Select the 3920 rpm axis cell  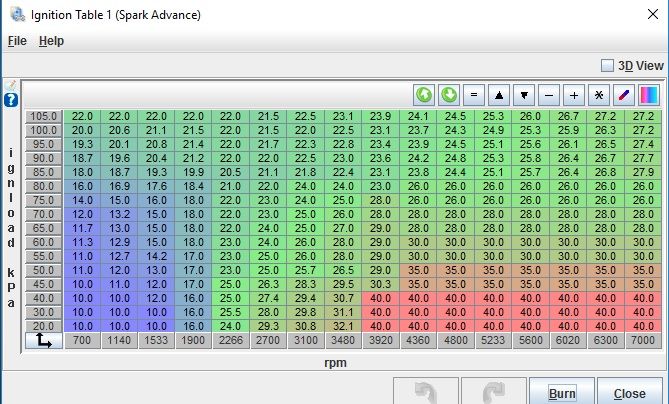[x=381, y=340]
